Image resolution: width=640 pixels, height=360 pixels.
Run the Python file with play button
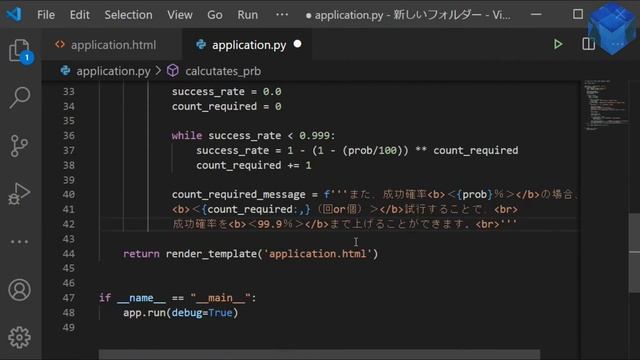558,44
